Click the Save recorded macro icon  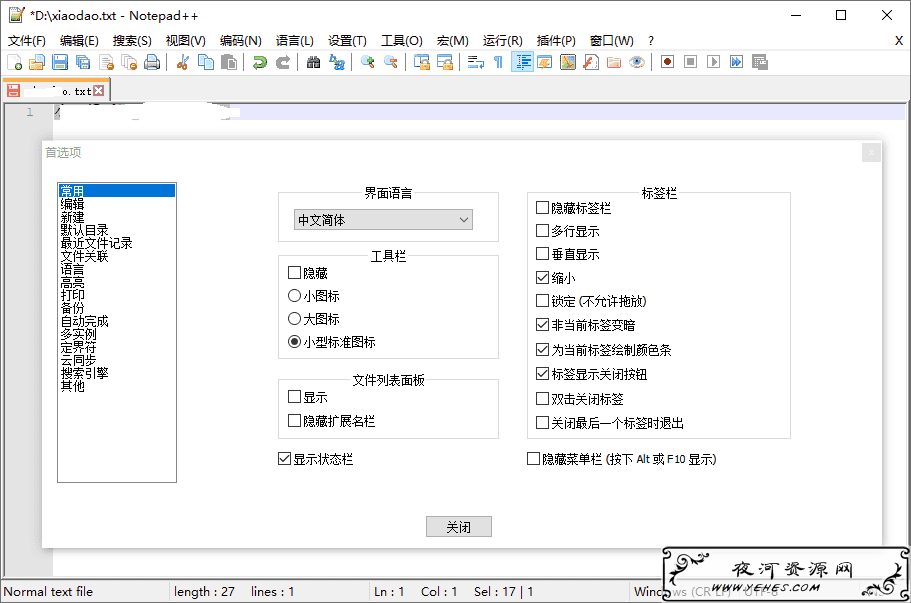point(760,62)
